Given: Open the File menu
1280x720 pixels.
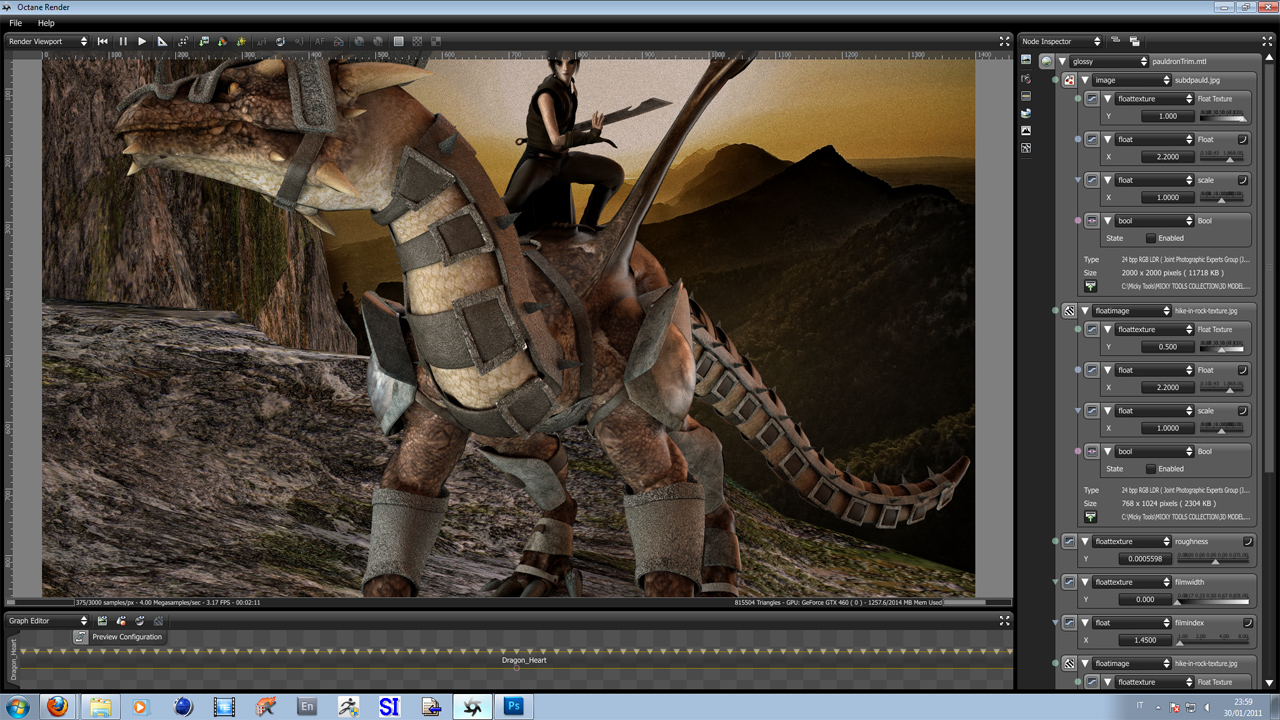Looking at the screenshot, I should point(15,23).
